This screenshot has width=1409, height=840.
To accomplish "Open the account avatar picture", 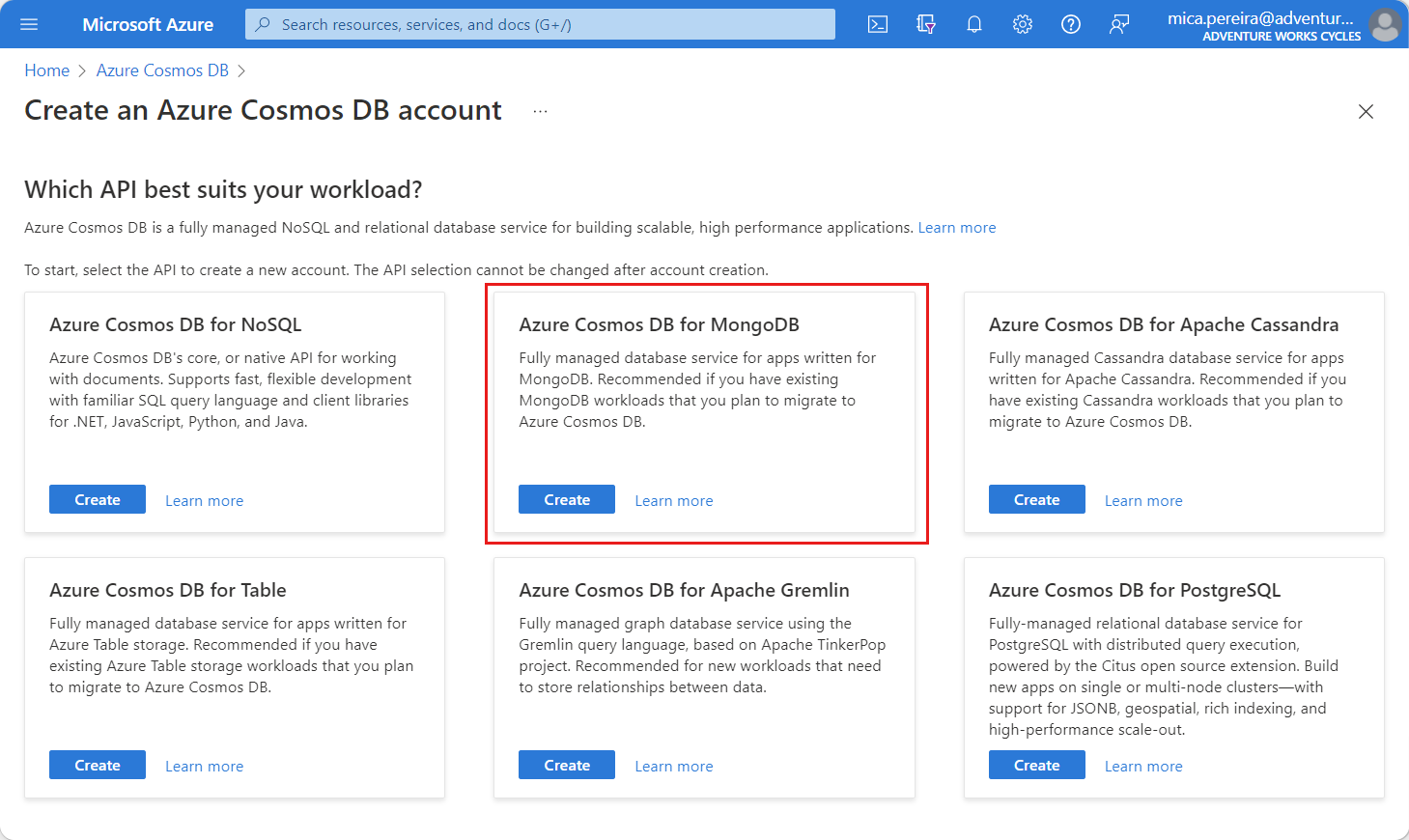I will click(x=1385, y=24).
